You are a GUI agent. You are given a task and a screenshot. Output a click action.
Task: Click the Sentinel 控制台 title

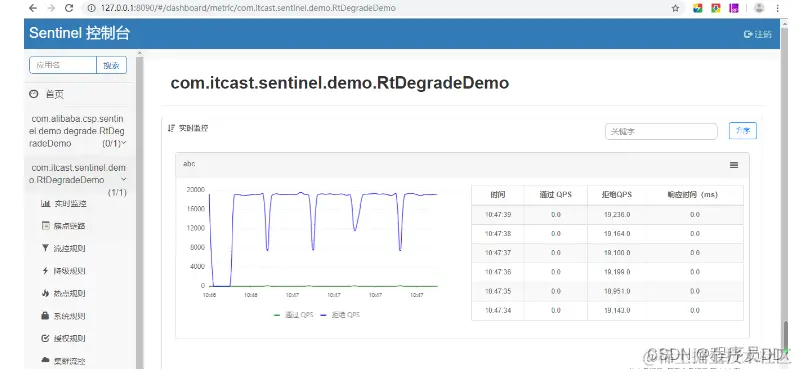(79, 34)
